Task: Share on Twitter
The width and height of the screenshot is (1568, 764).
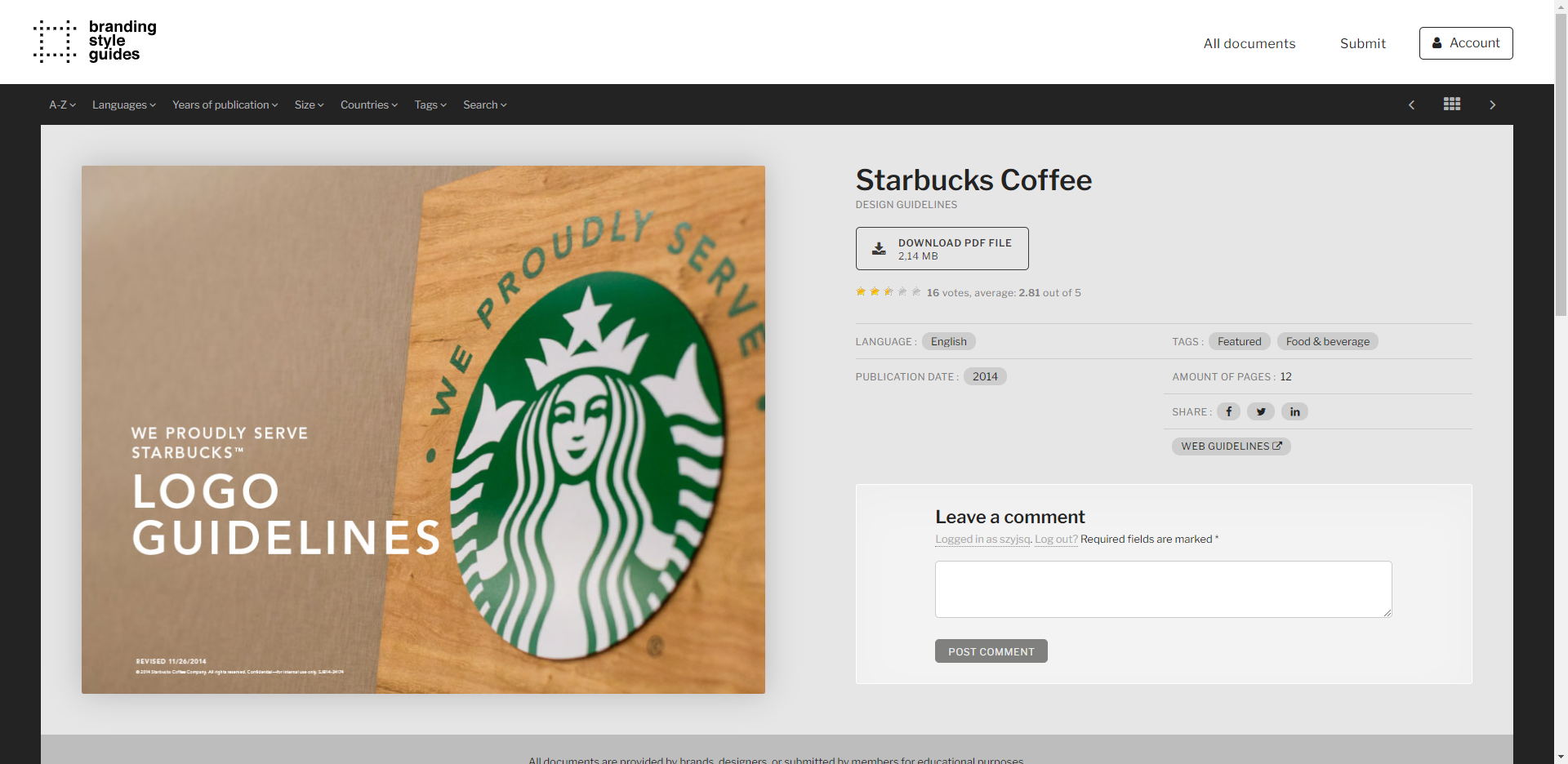Action: click(1261, 411)
